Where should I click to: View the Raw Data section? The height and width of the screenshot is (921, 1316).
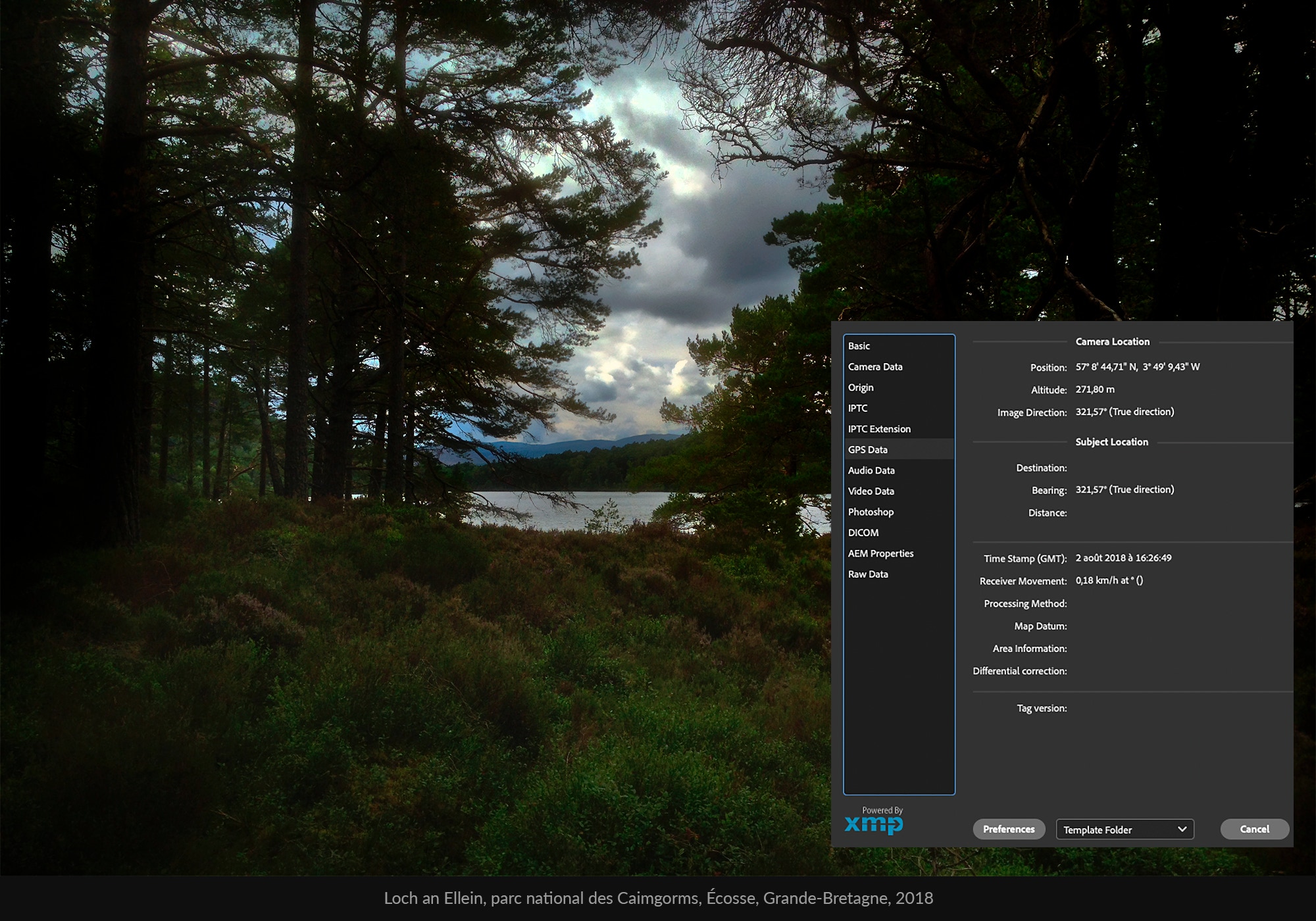[x=868, y=574]
